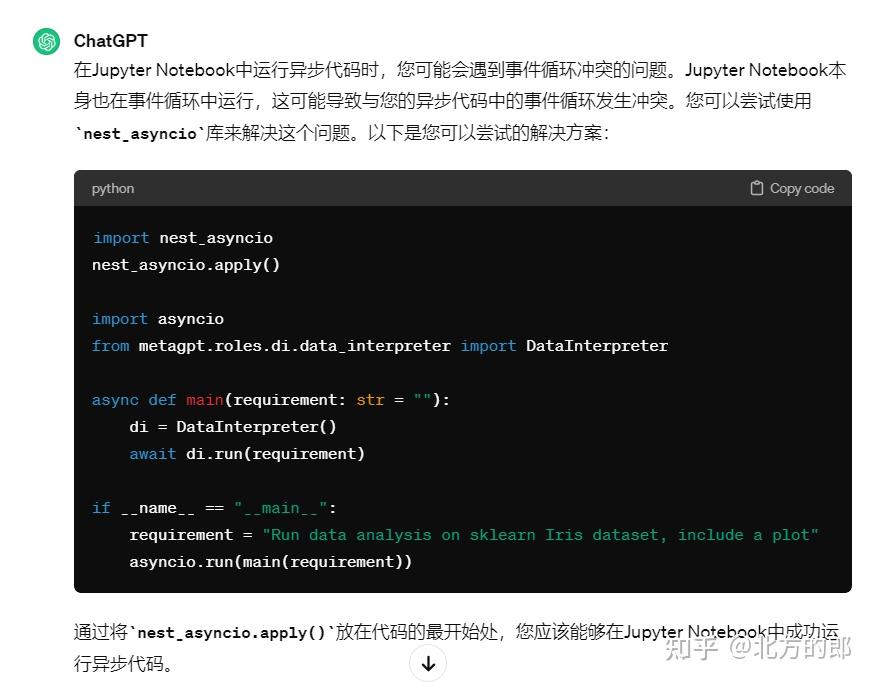This screenshot has width=874, height=682.
Task: Select the python language label
Action: pos(112,188)
